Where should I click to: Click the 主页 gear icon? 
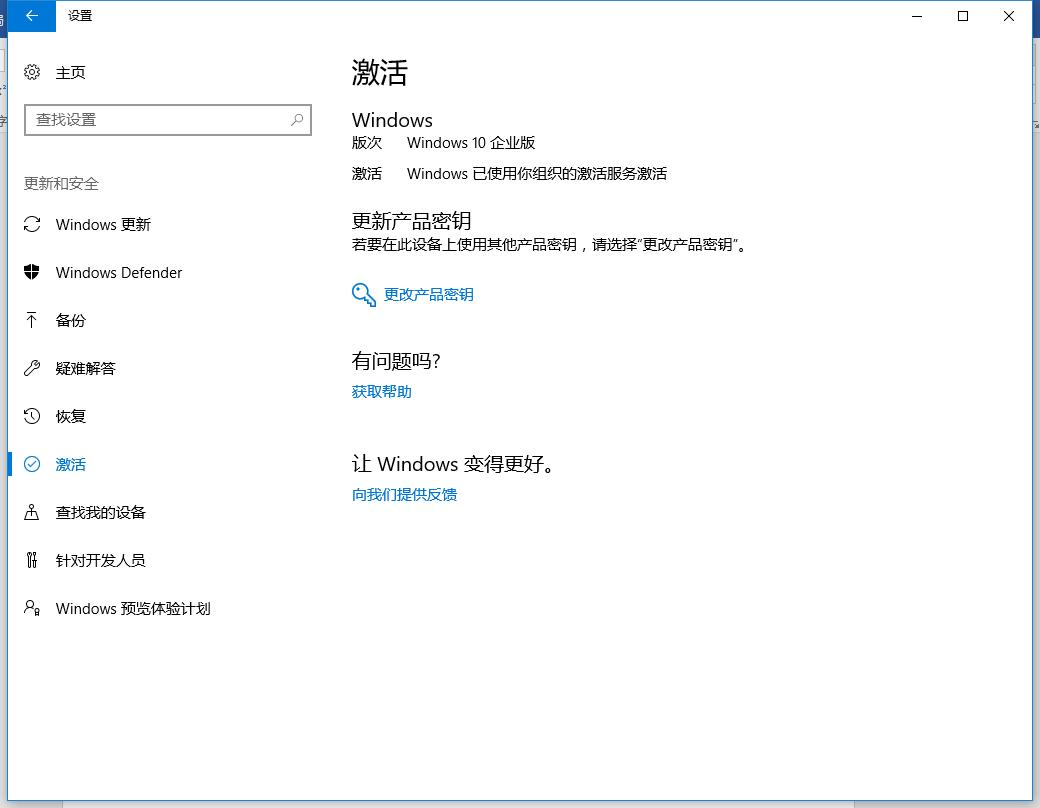[x=31, y=72]
